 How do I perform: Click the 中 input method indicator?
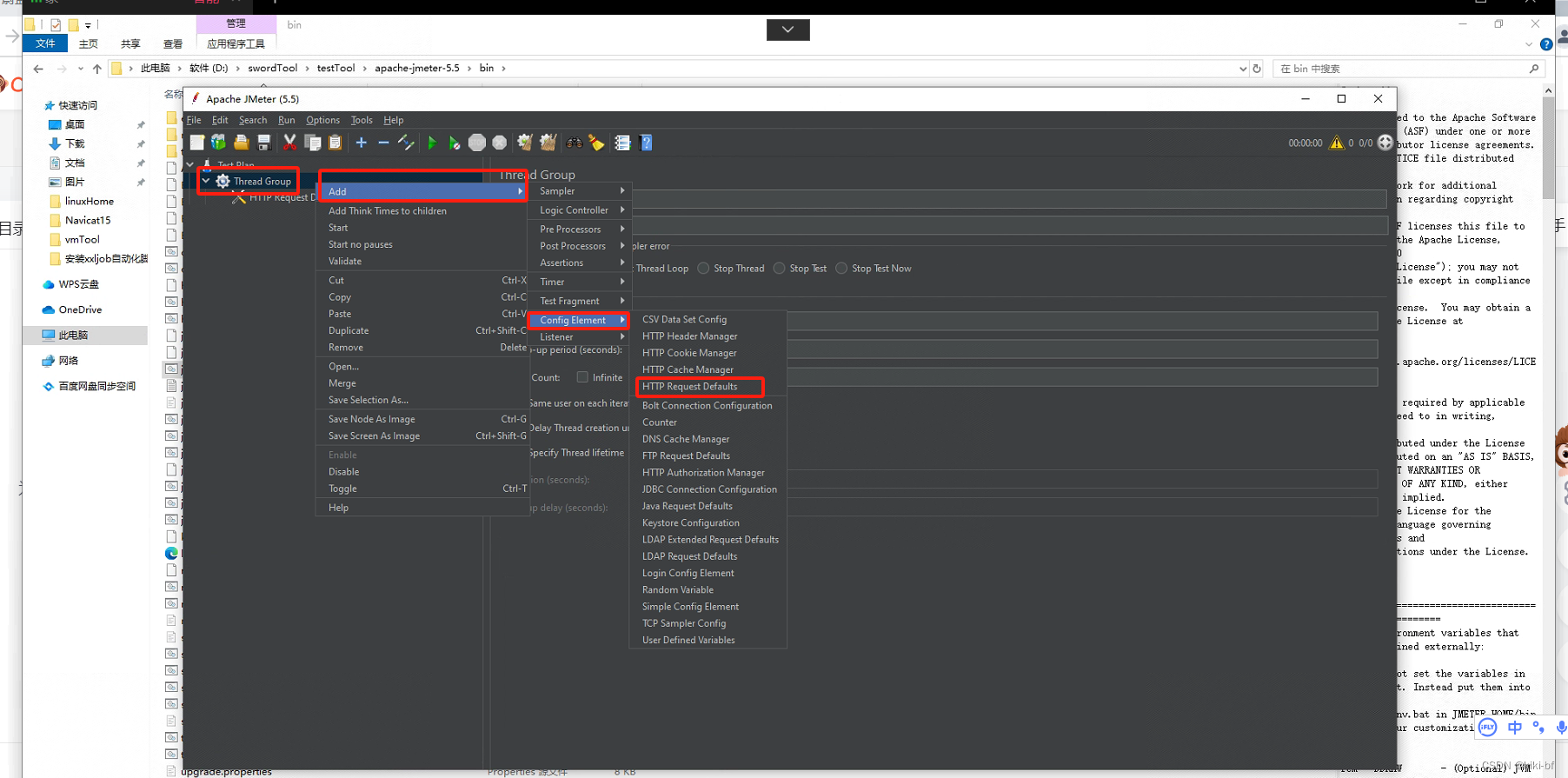(x=1515, y=728)
